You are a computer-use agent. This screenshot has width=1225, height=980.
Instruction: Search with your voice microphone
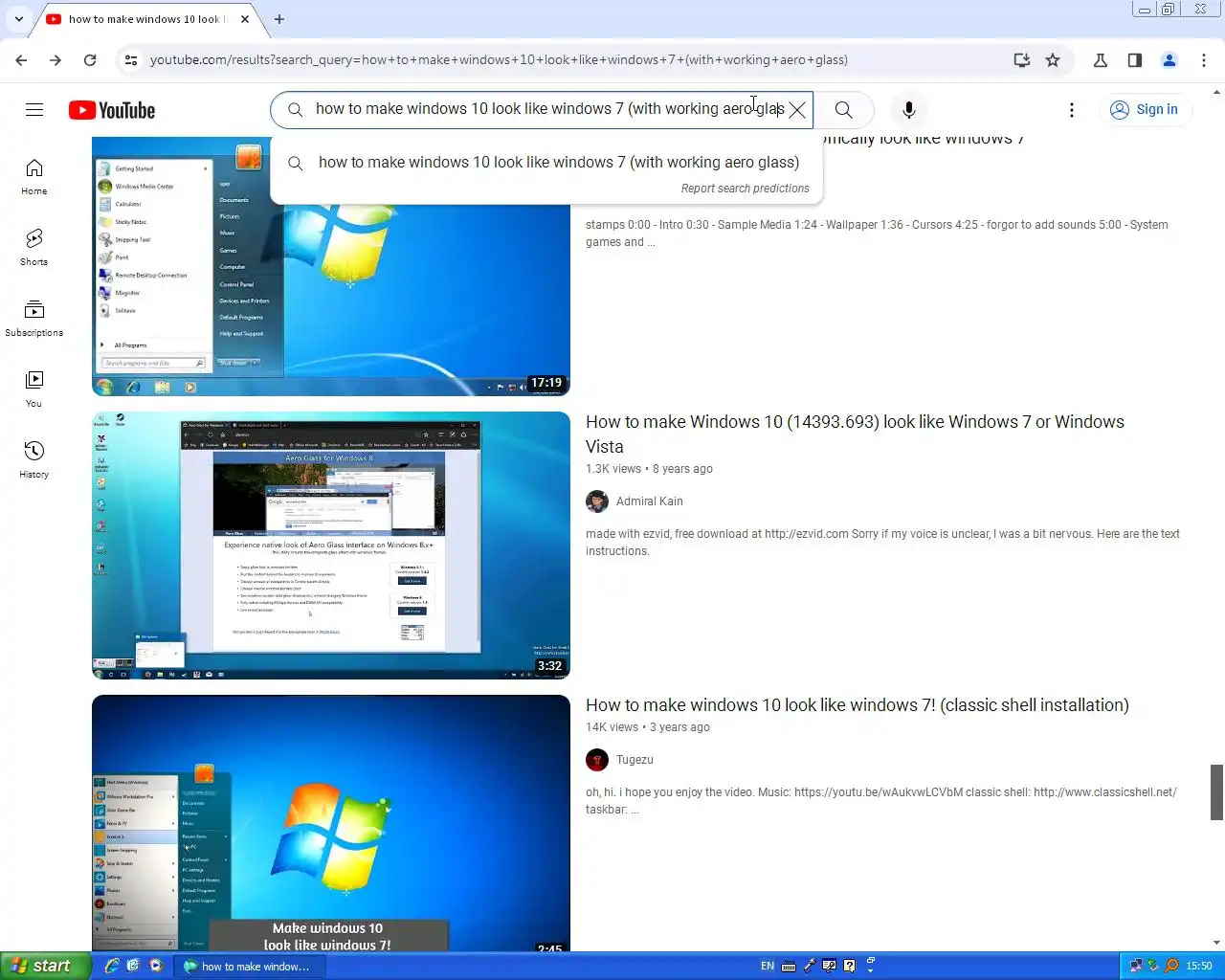coord(909,110)
